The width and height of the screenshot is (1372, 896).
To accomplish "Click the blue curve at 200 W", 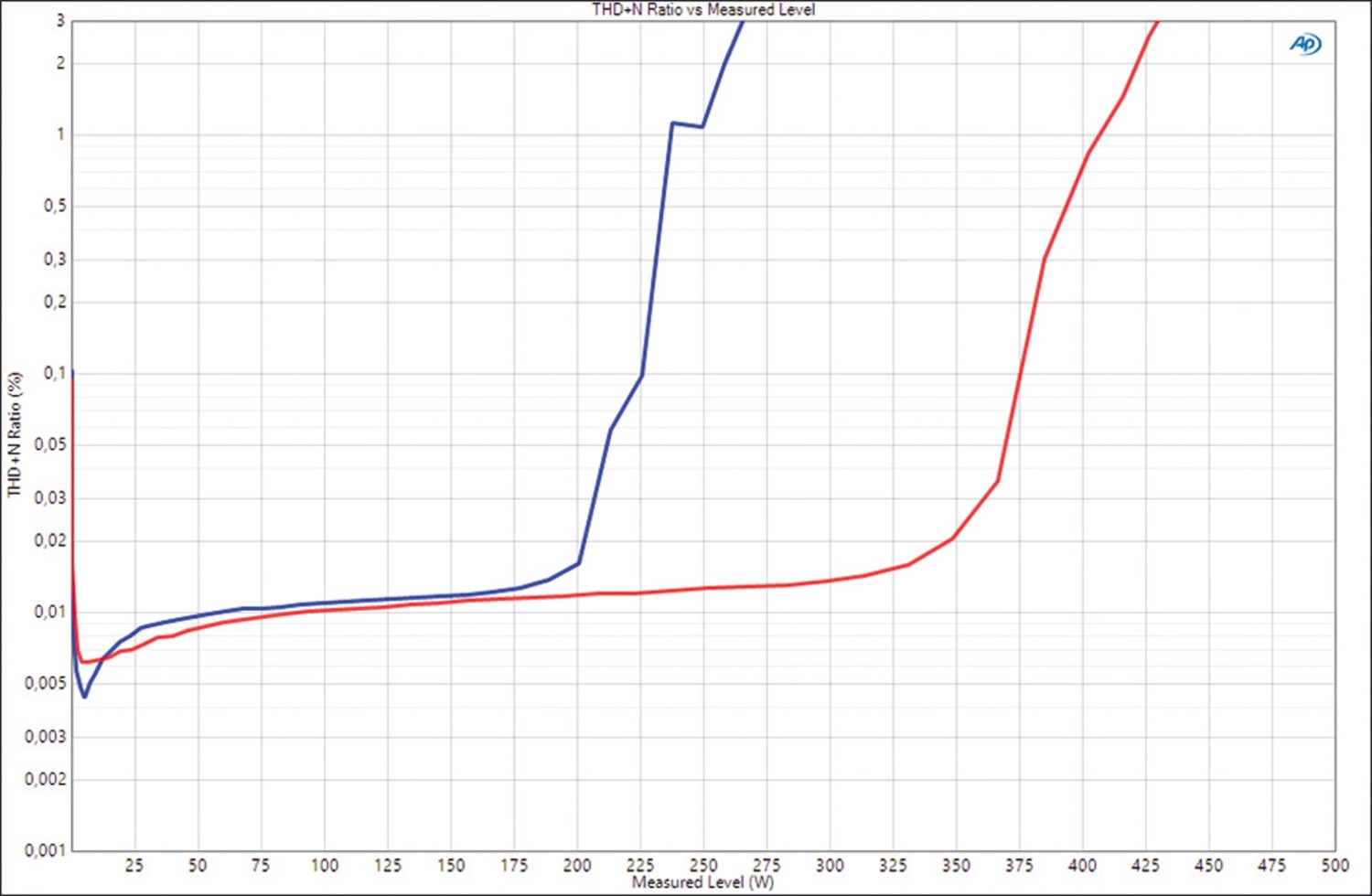I will tap(578, 563).
